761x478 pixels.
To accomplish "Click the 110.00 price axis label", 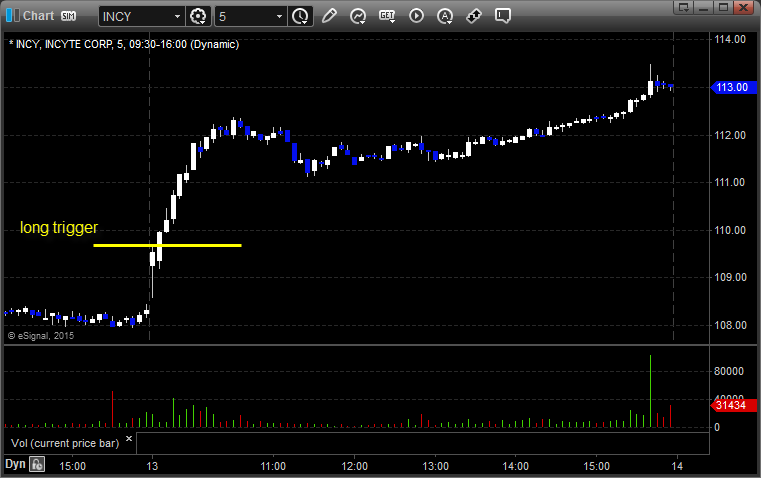I will pos(730,230).
